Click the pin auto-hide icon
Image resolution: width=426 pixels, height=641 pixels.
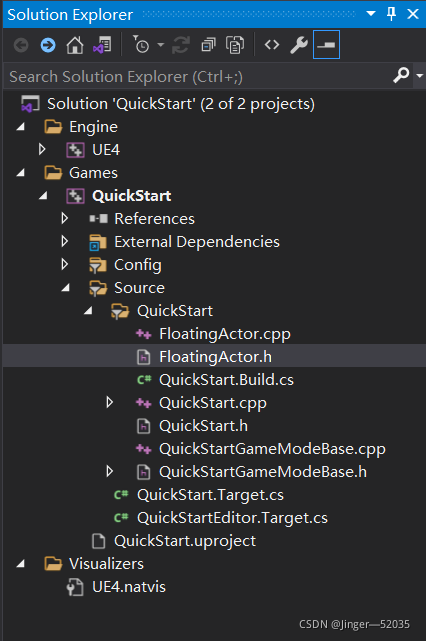point(391,14)
